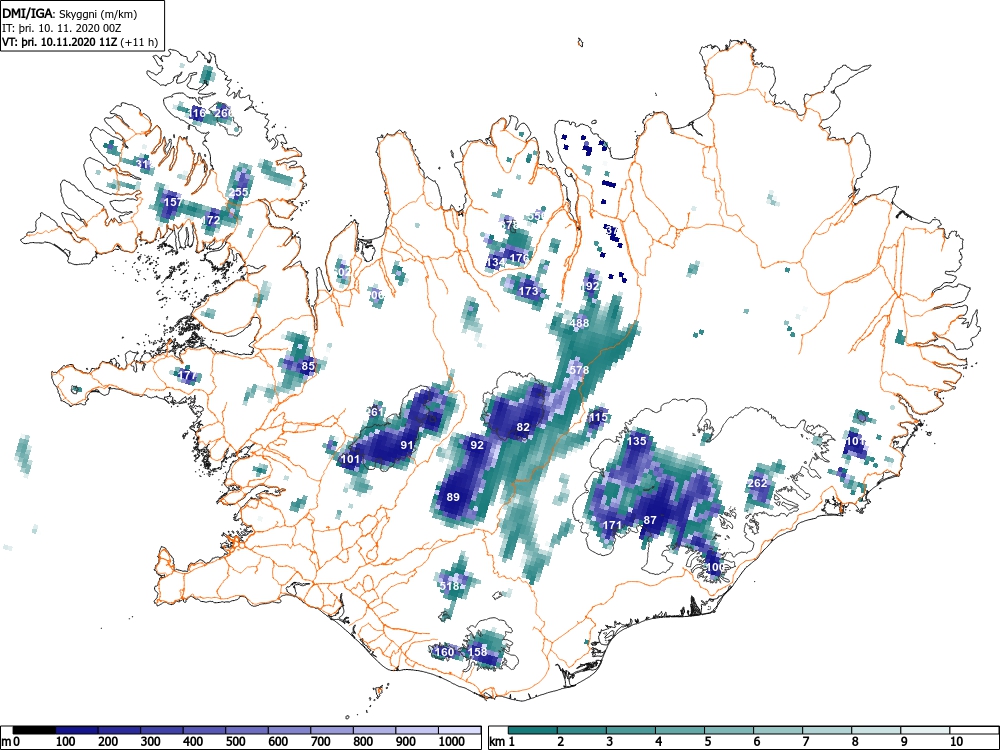Click the black swatch at meter scale start

(x=34, y=730)
